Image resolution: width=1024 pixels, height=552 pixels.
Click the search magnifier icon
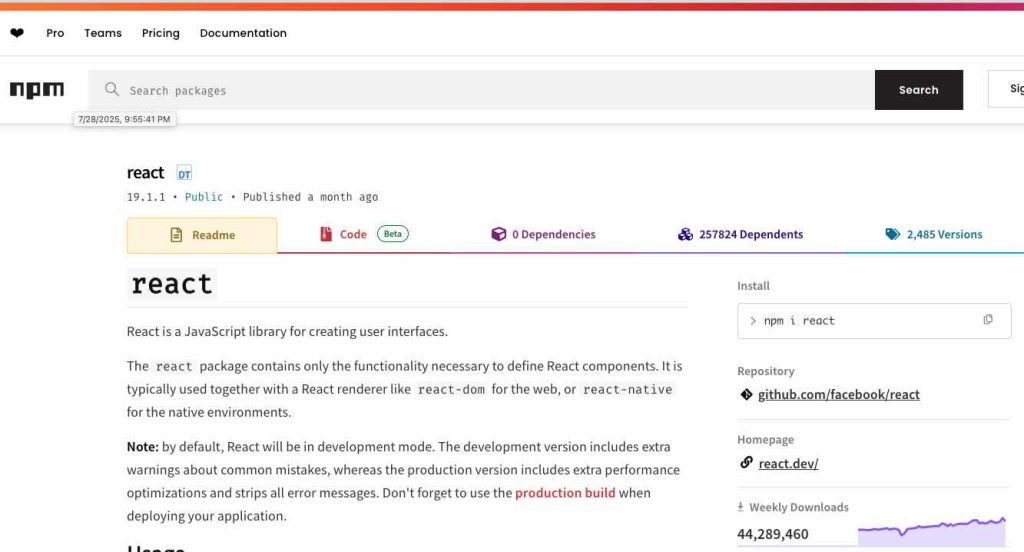(x=112, y=89)
